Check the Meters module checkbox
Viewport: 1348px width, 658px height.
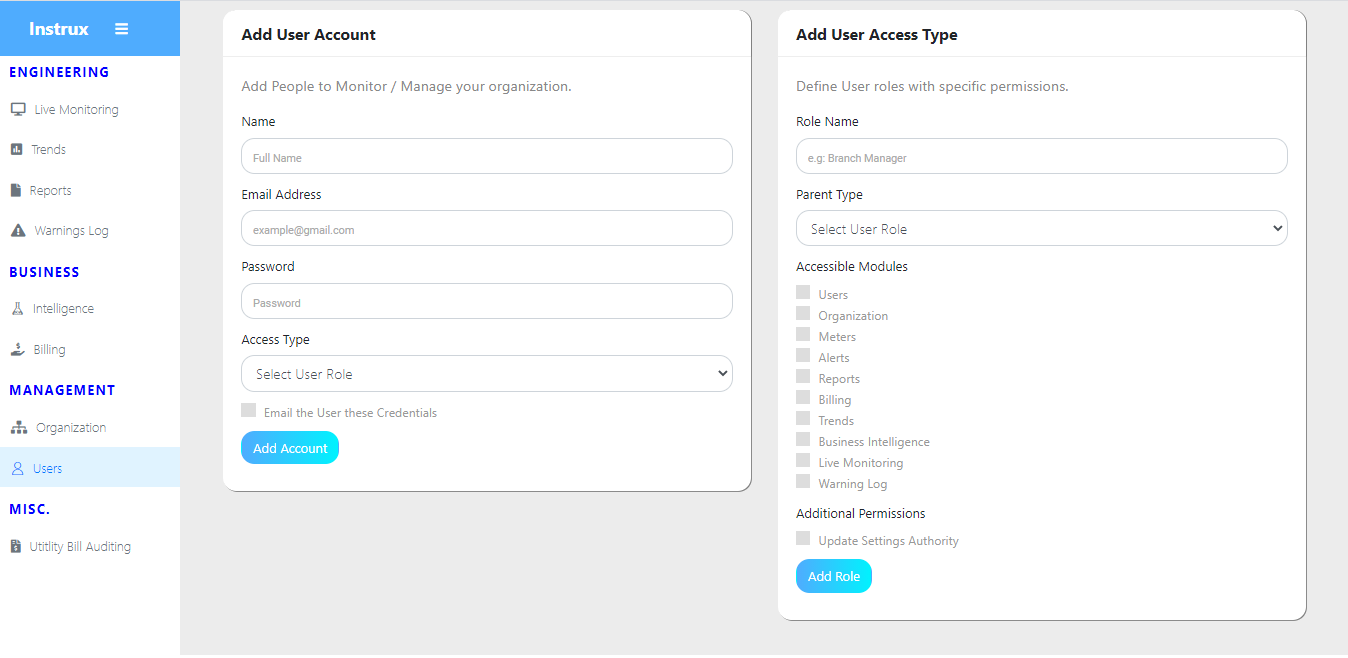point(803,334)
